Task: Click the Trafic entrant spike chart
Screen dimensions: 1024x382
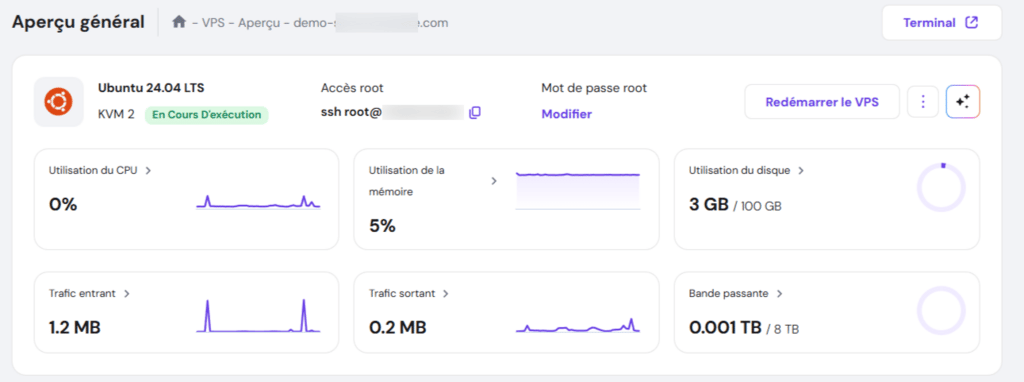Action: pyautogui.click(x=259, y=315)
